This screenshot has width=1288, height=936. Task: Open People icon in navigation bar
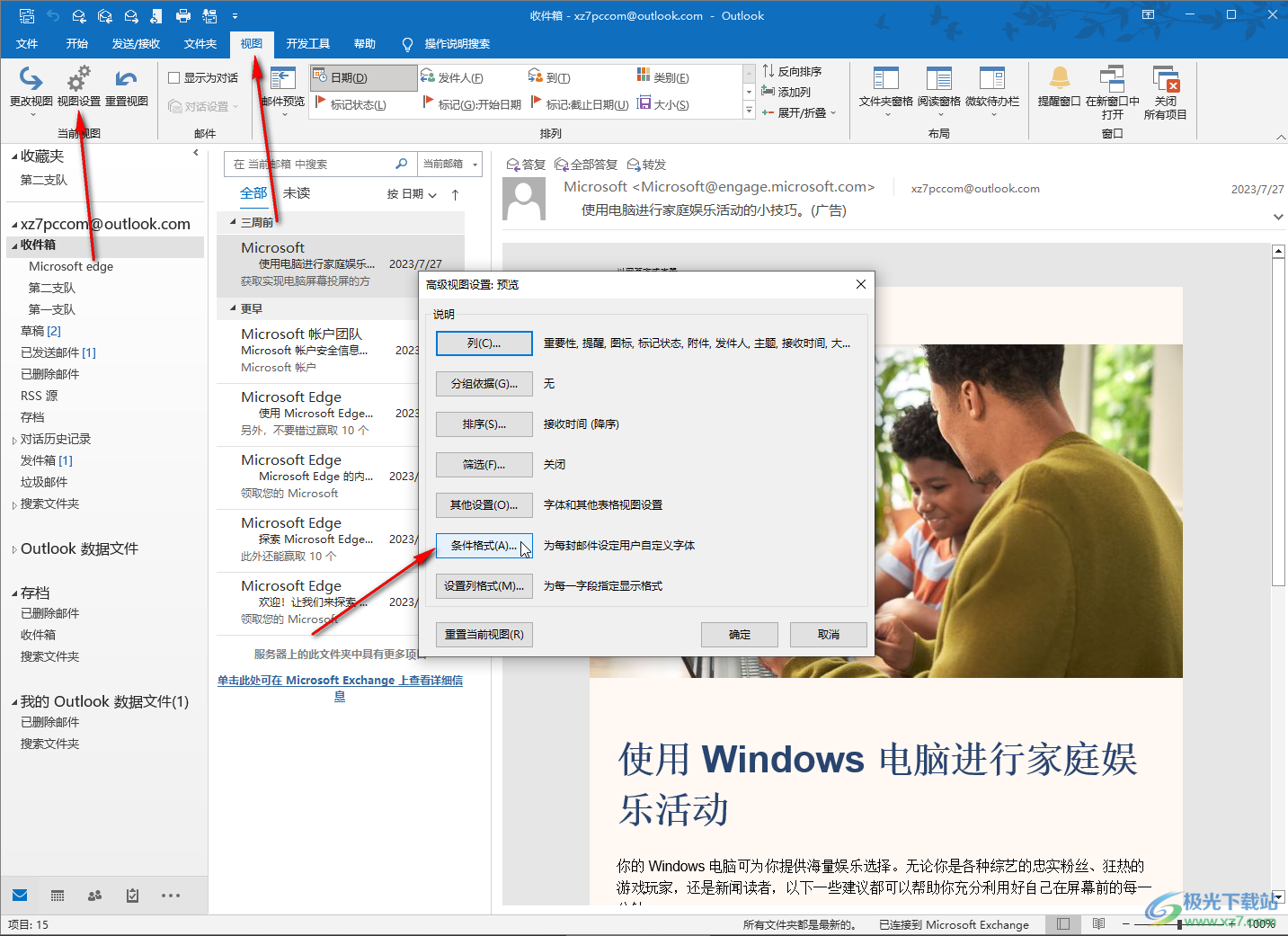click(x=95, y=896)
